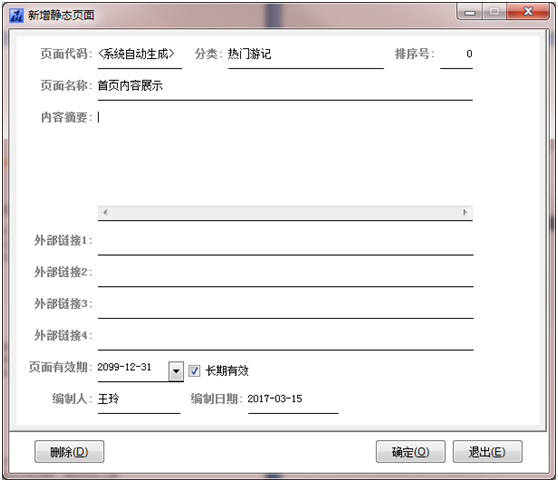558x482 pixels.
Task: Select the 外部链接3 input field
Action: pyautogui.click(x=285, y=304)
